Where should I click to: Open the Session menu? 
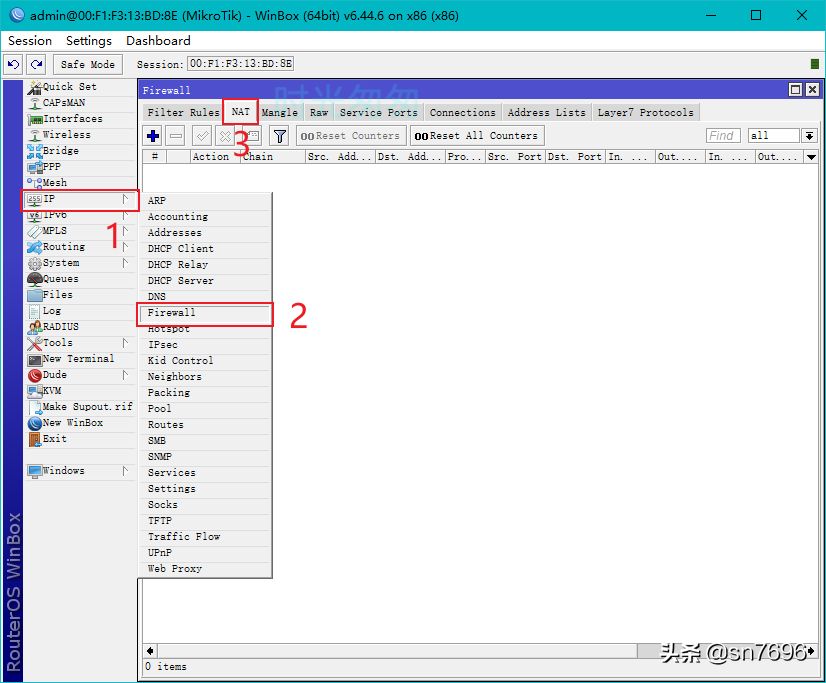(30, 41)
